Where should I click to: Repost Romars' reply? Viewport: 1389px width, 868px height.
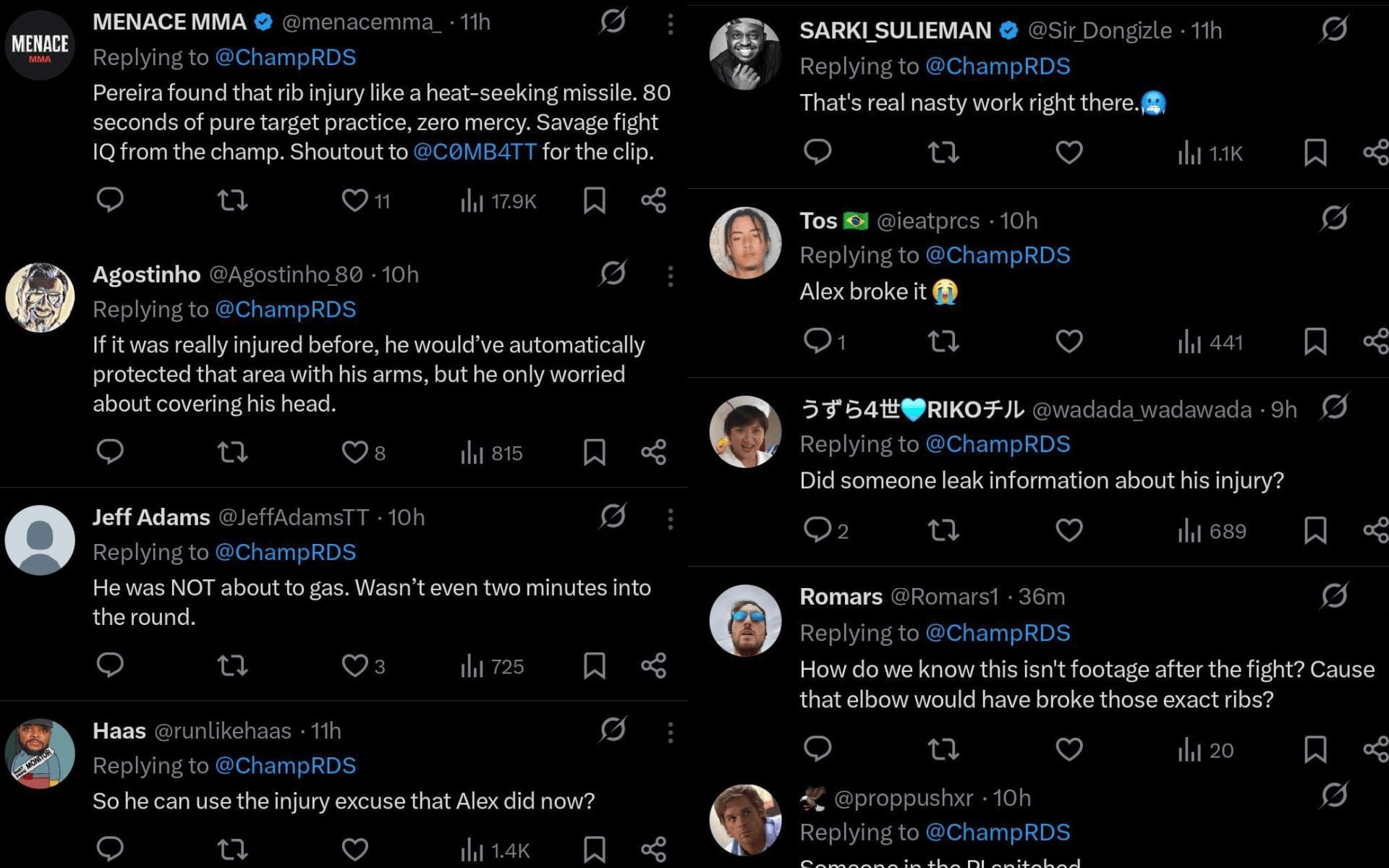(943, 749)
